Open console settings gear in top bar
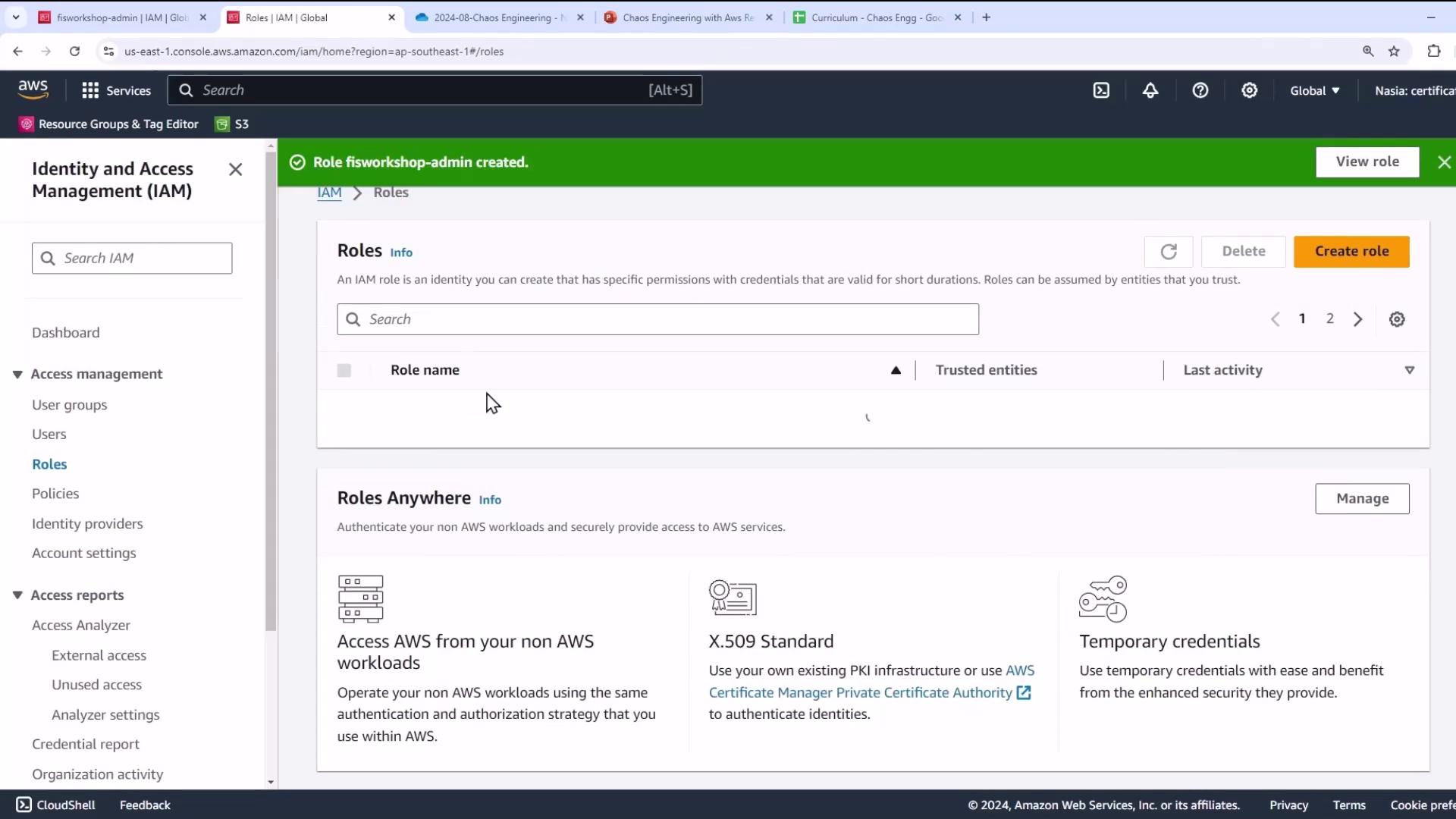This screenshot has width=1456, height=819. pos(1249,90)
